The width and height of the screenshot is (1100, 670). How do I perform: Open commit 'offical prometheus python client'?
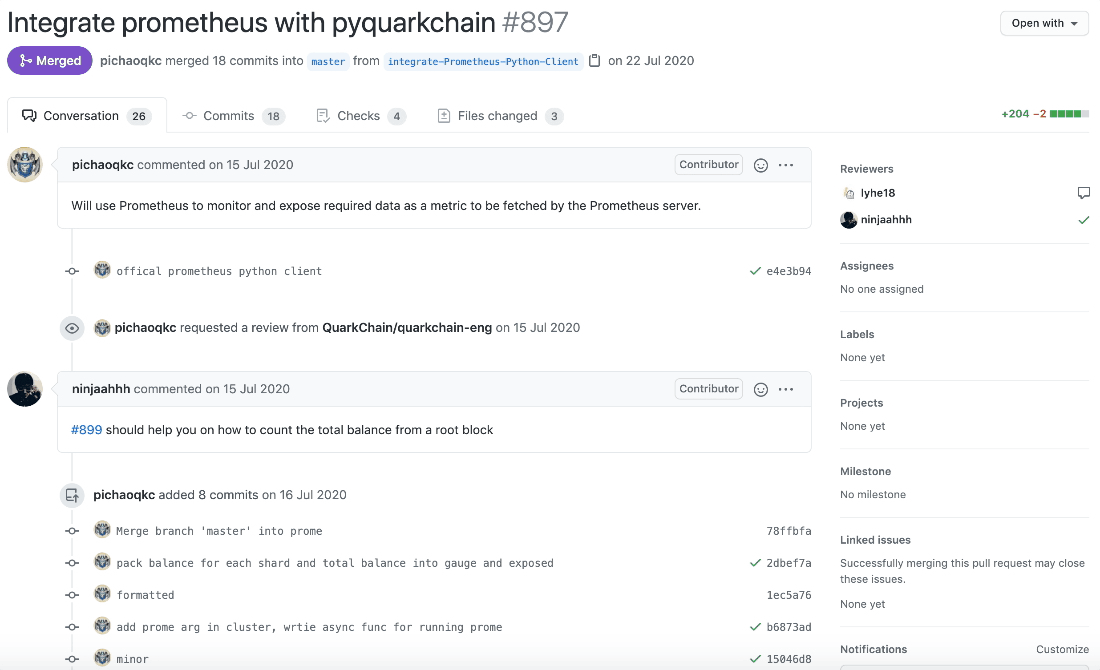click(219, 271)
